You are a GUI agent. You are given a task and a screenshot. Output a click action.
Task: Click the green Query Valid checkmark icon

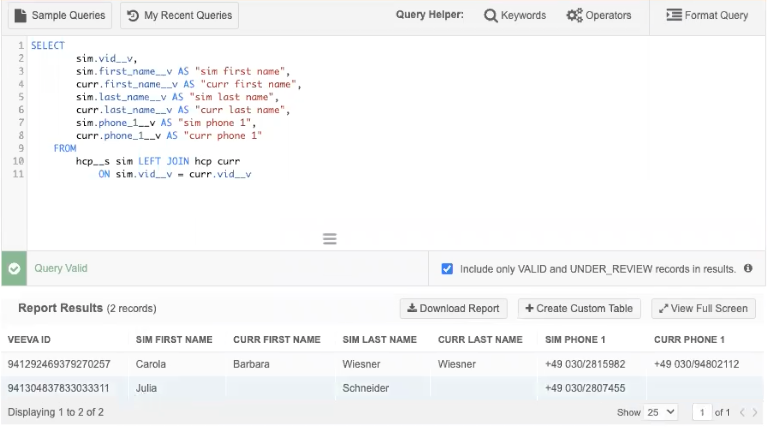[x=13, y=269]
